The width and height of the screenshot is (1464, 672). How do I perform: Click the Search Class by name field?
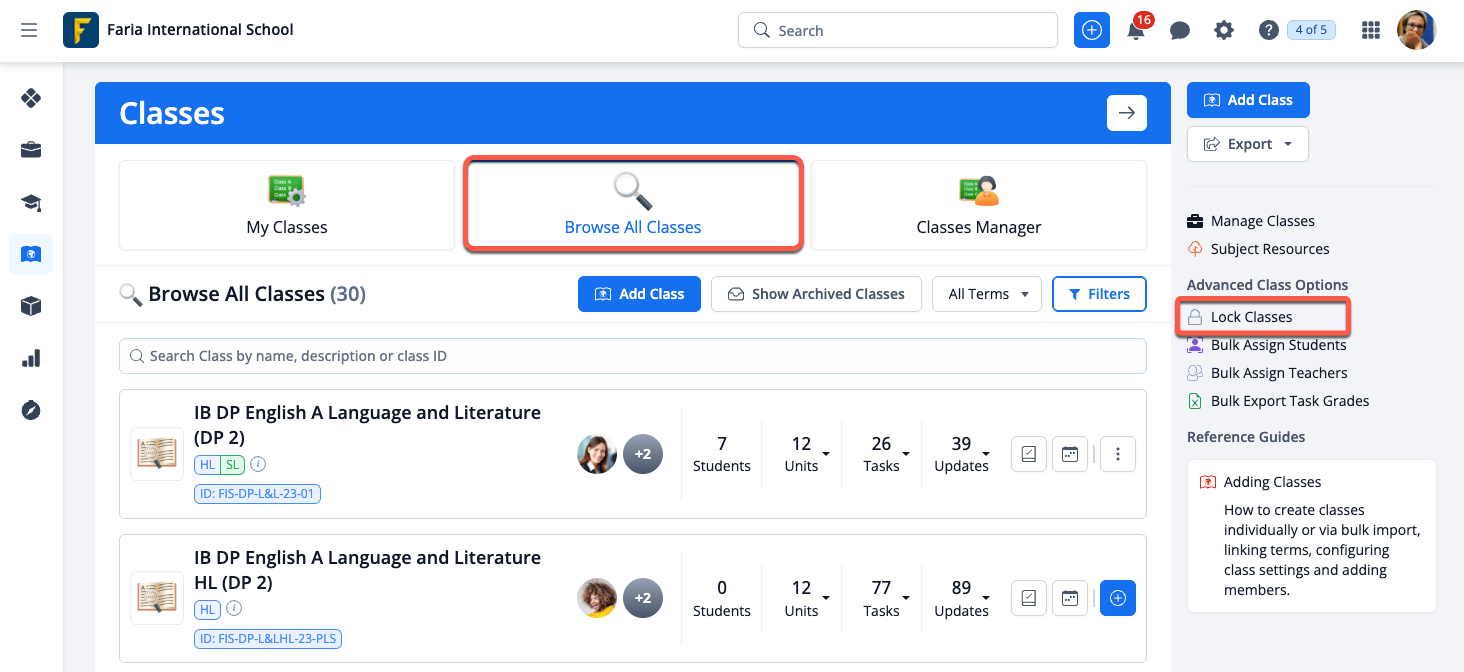point(632,356)
